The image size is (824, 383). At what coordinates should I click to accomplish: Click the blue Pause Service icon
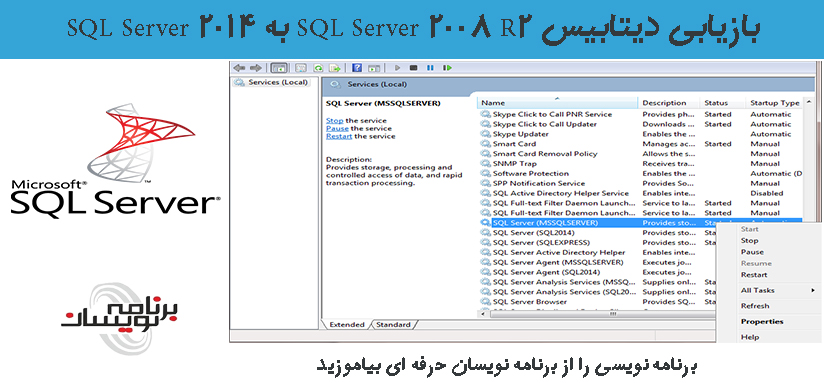pos(430,68)
